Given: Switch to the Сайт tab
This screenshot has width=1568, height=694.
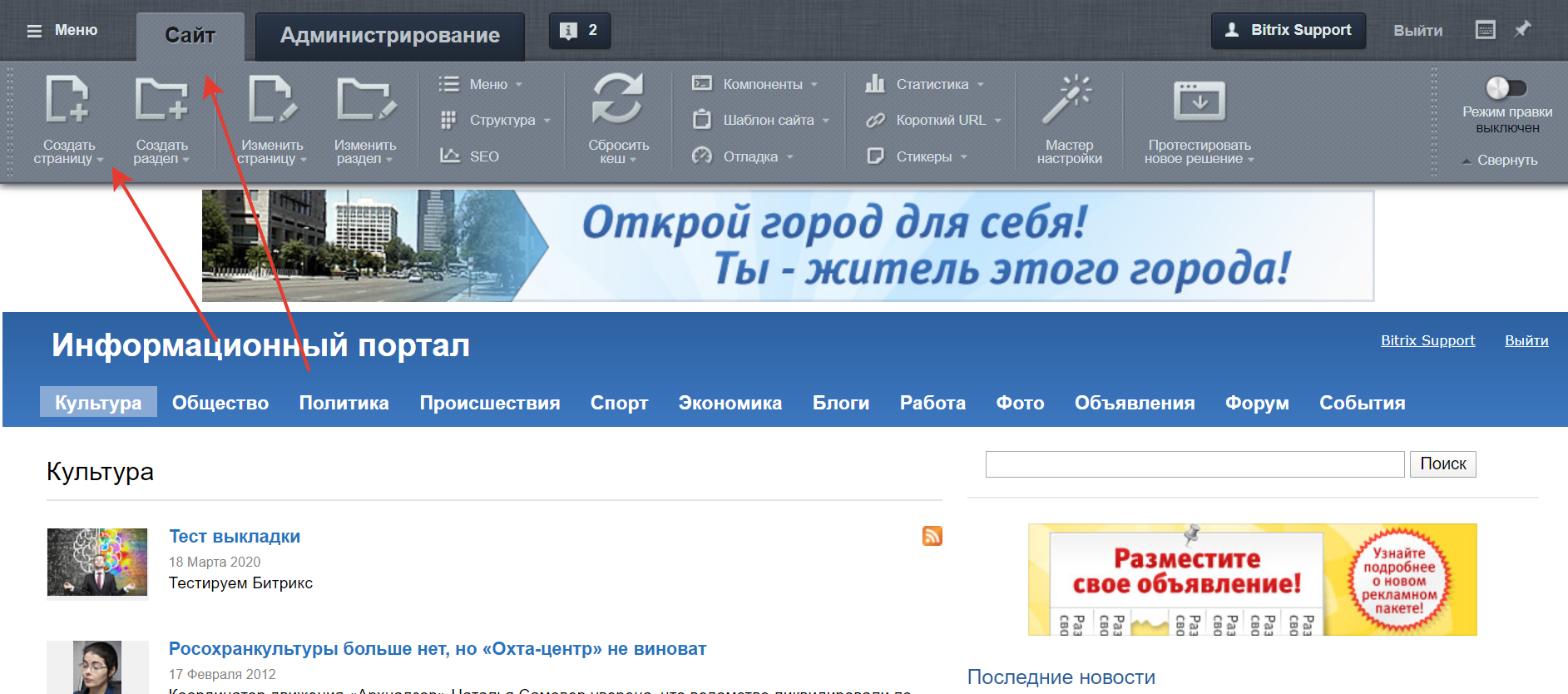Looking at the screenshot, I should click(x=190, y=36).
